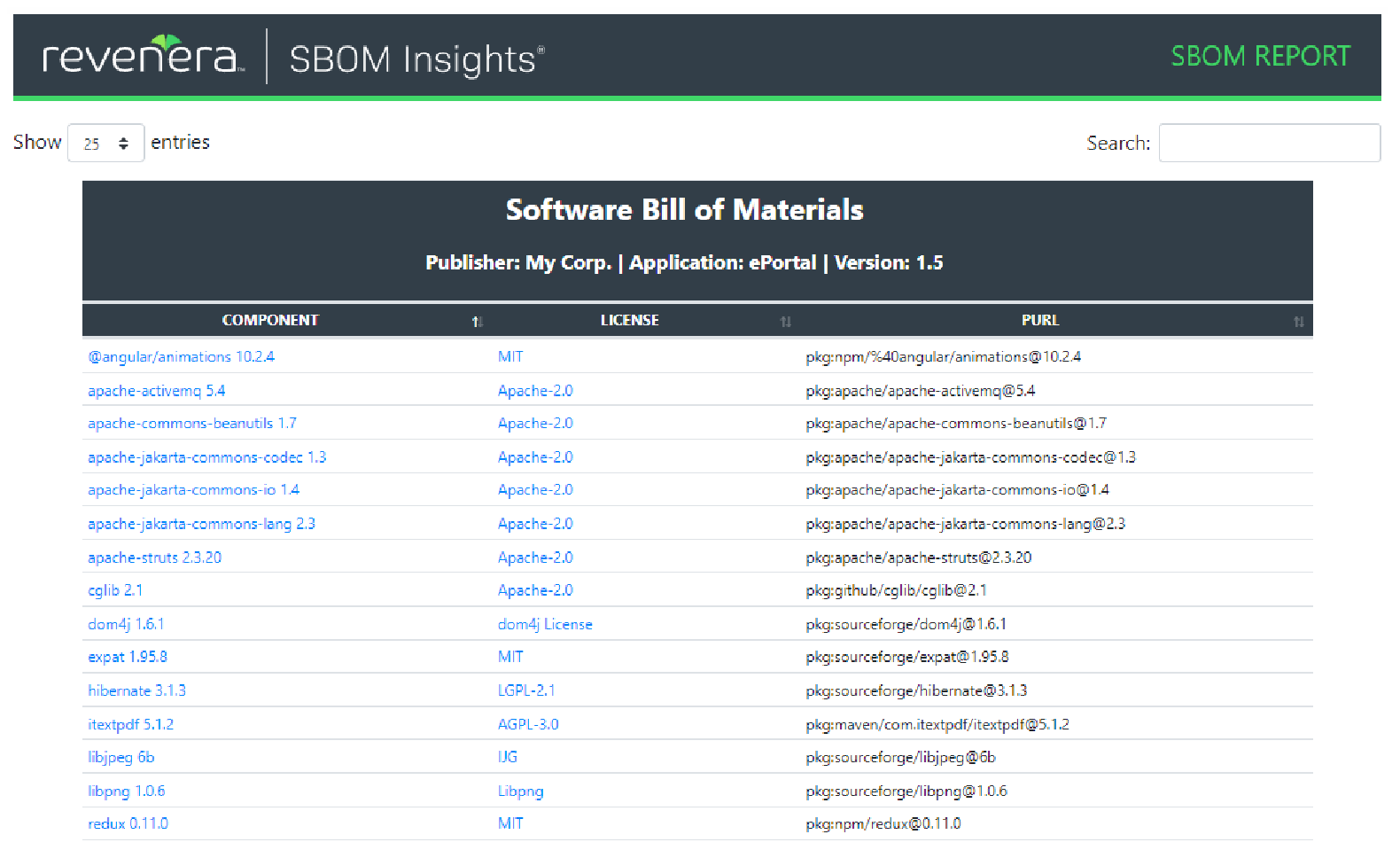
Task: Select the PURL pkg:apache/apache-activemq@5.4
Action: tap(921, 391)
